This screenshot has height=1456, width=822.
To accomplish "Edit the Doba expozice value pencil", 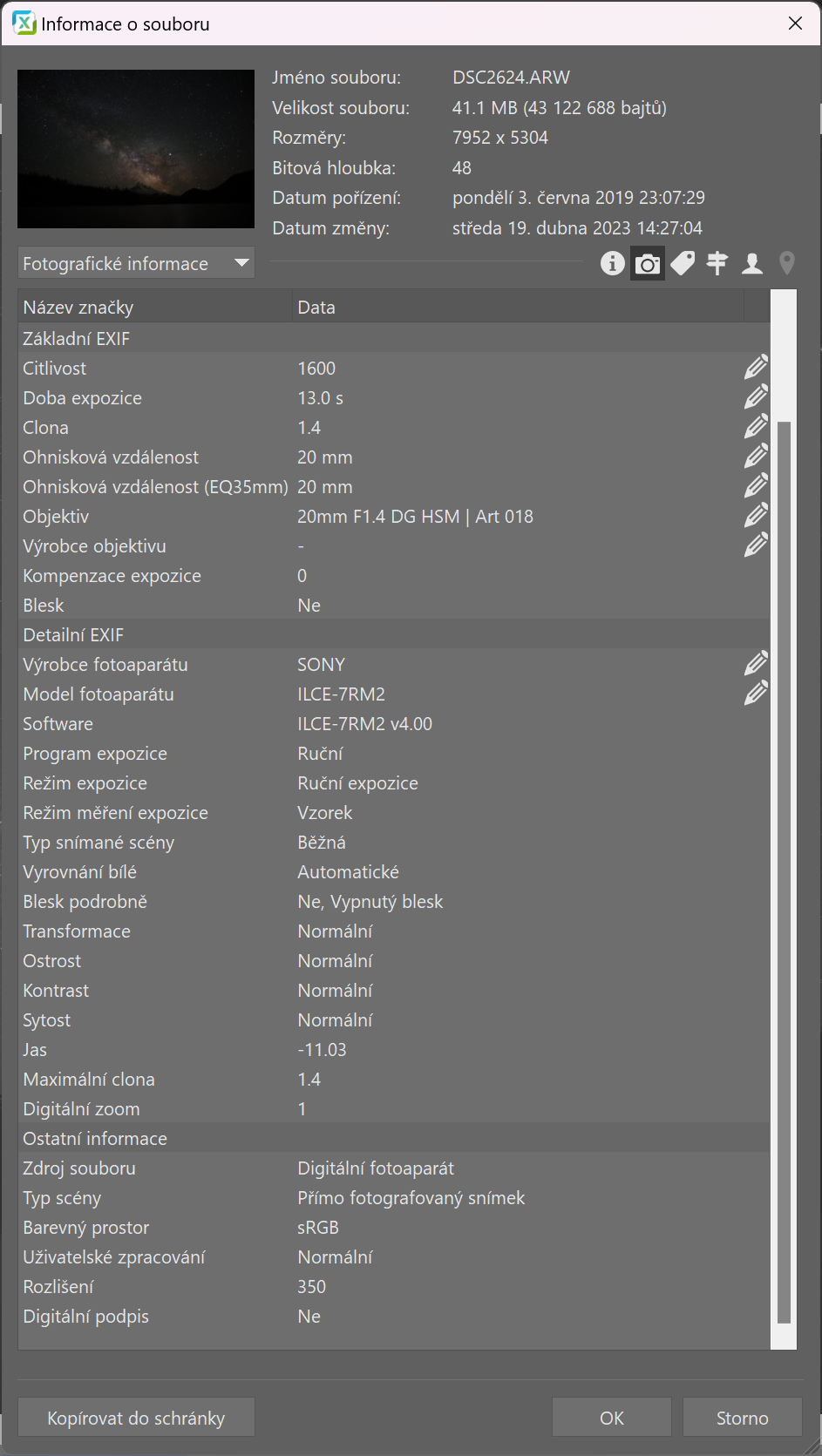I will coord(756,397).
